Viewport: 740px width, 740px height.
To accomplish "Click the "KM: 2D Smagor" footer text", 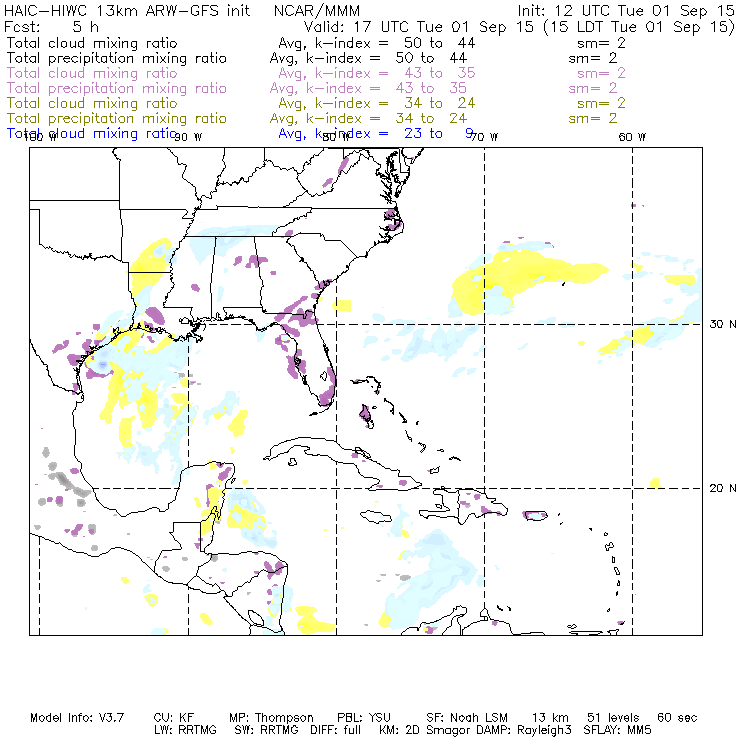I will (x=423, y=730).
